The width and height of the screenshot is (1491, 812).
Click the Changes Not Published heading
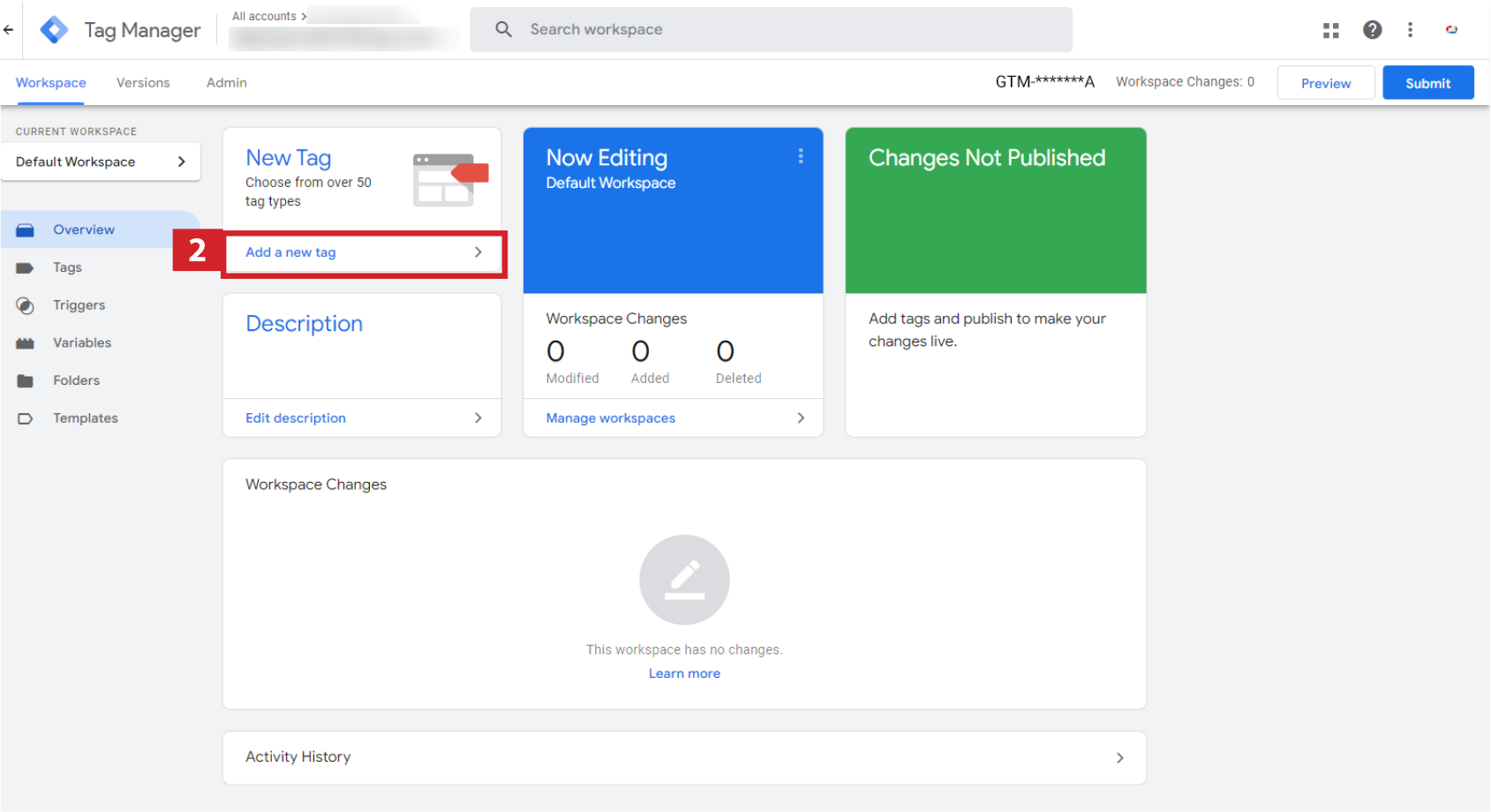tap(987, 158)
